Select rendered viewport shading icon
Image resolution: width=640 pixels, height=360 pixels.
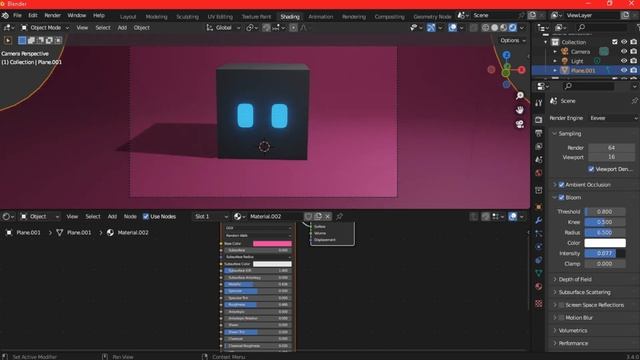point(512,28)
